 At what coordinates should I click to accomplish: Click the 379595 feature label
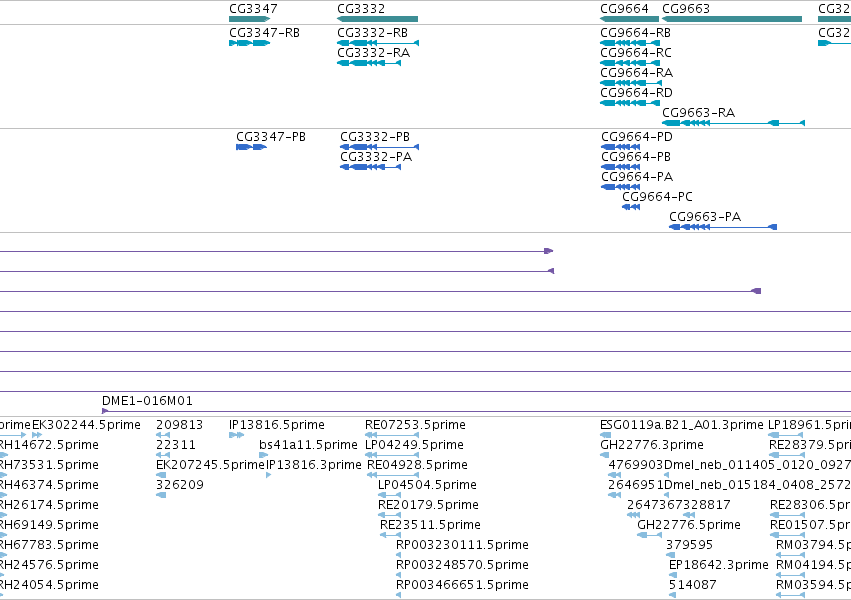[689, 545]
